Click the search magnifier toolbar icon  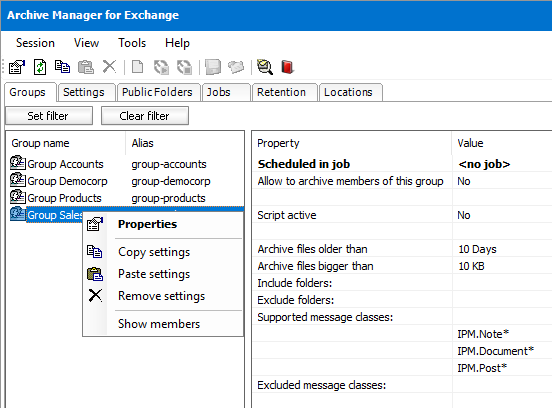pyautogui.click(x=265, y=67)
